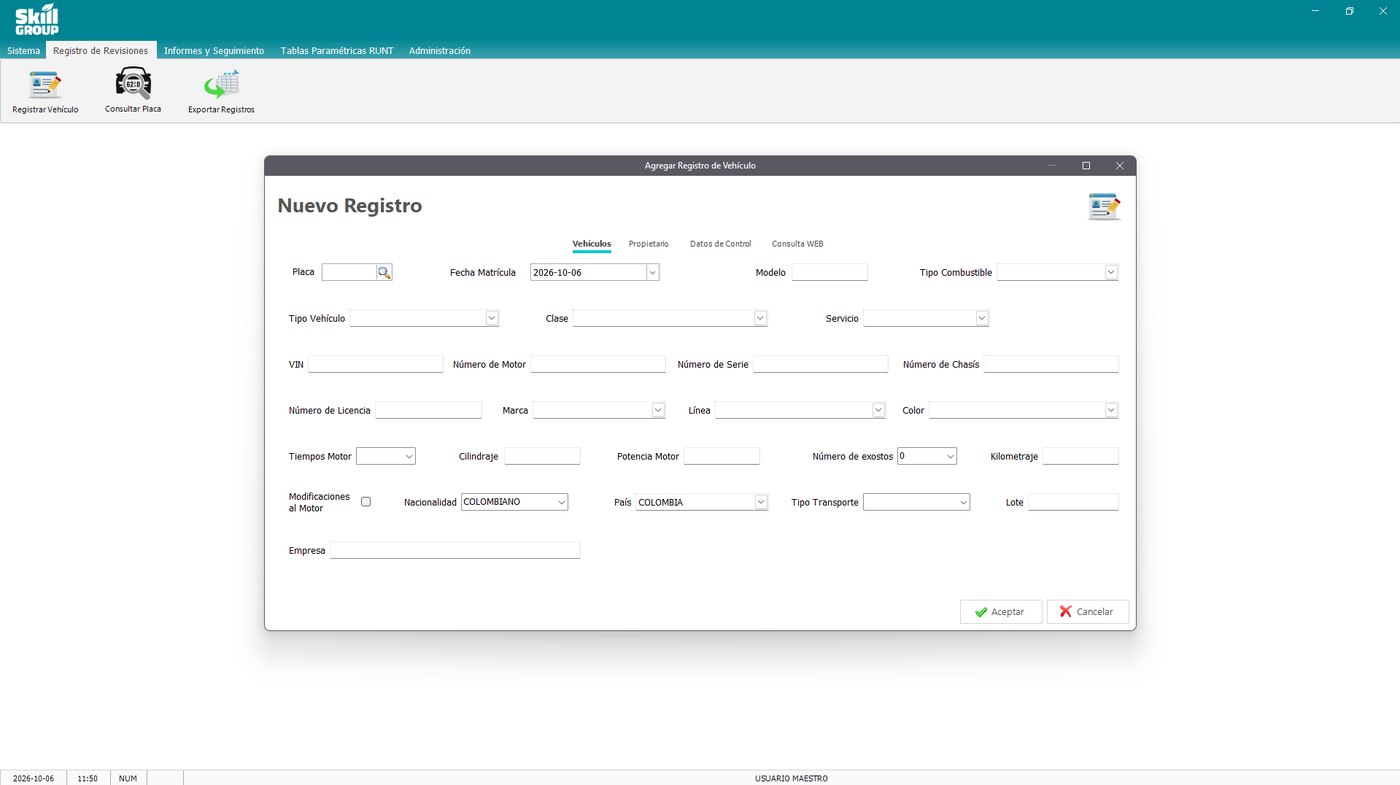
Task: Expand the Clase dropdown
Action: pyautogui.click(x=760, y=318)
